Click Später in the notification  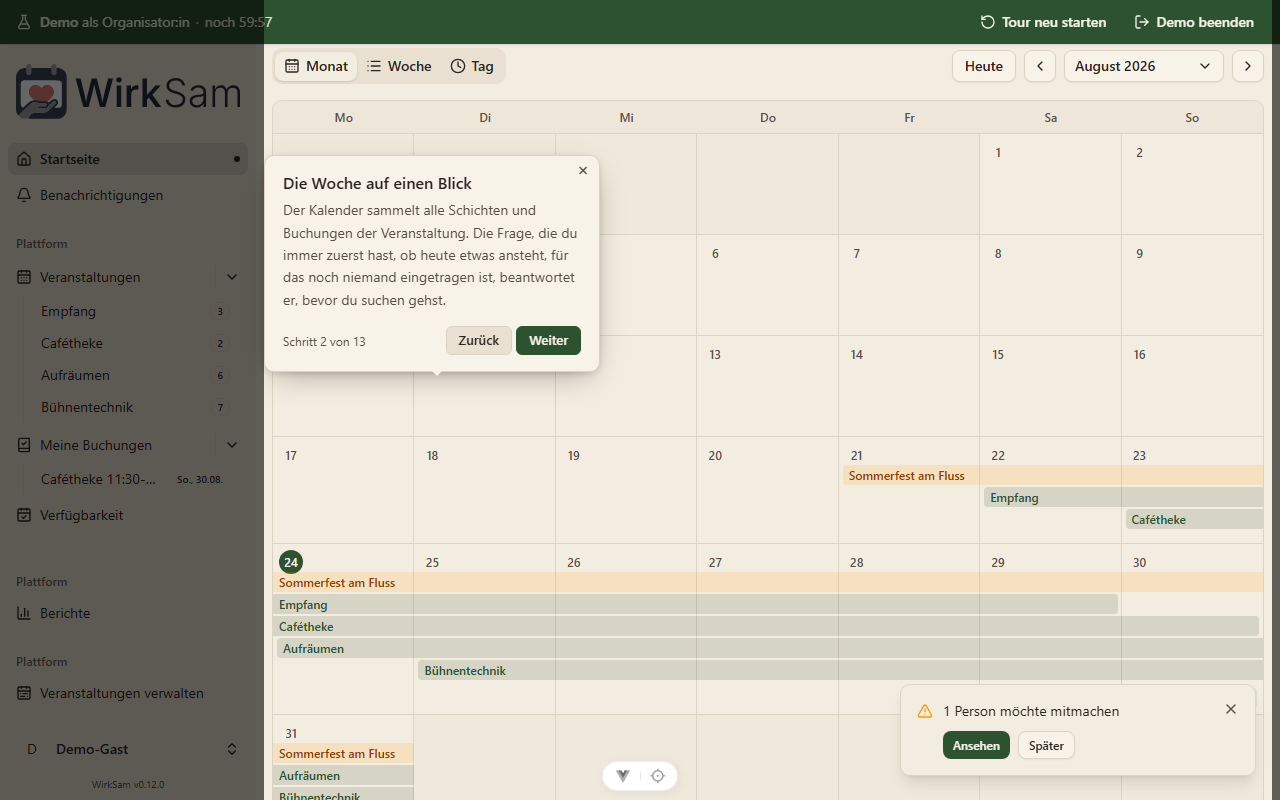pos(1046,746)
